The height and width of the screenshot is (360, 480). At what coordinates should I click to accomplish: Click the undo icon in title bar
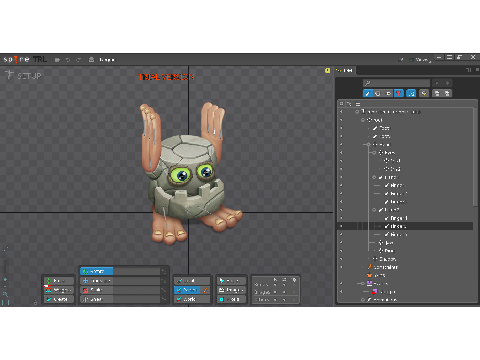point(68,60)
